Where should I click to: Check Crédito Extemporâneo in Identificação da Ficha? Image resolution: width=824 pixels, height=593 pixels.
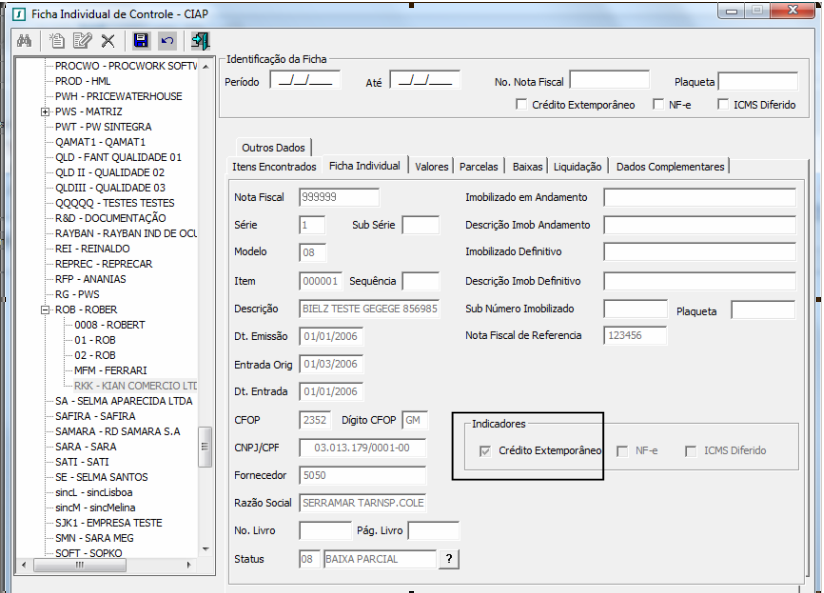point(522,105)
